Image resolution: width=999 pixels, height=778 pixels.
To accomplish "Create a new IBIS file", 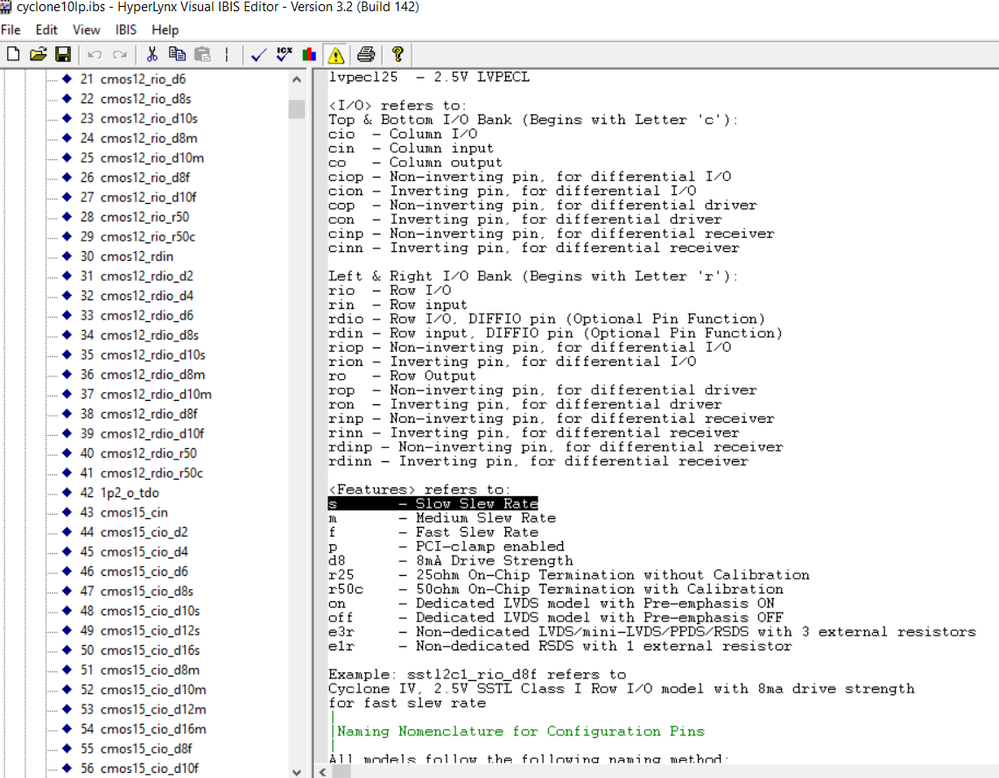I will (13, 54).
